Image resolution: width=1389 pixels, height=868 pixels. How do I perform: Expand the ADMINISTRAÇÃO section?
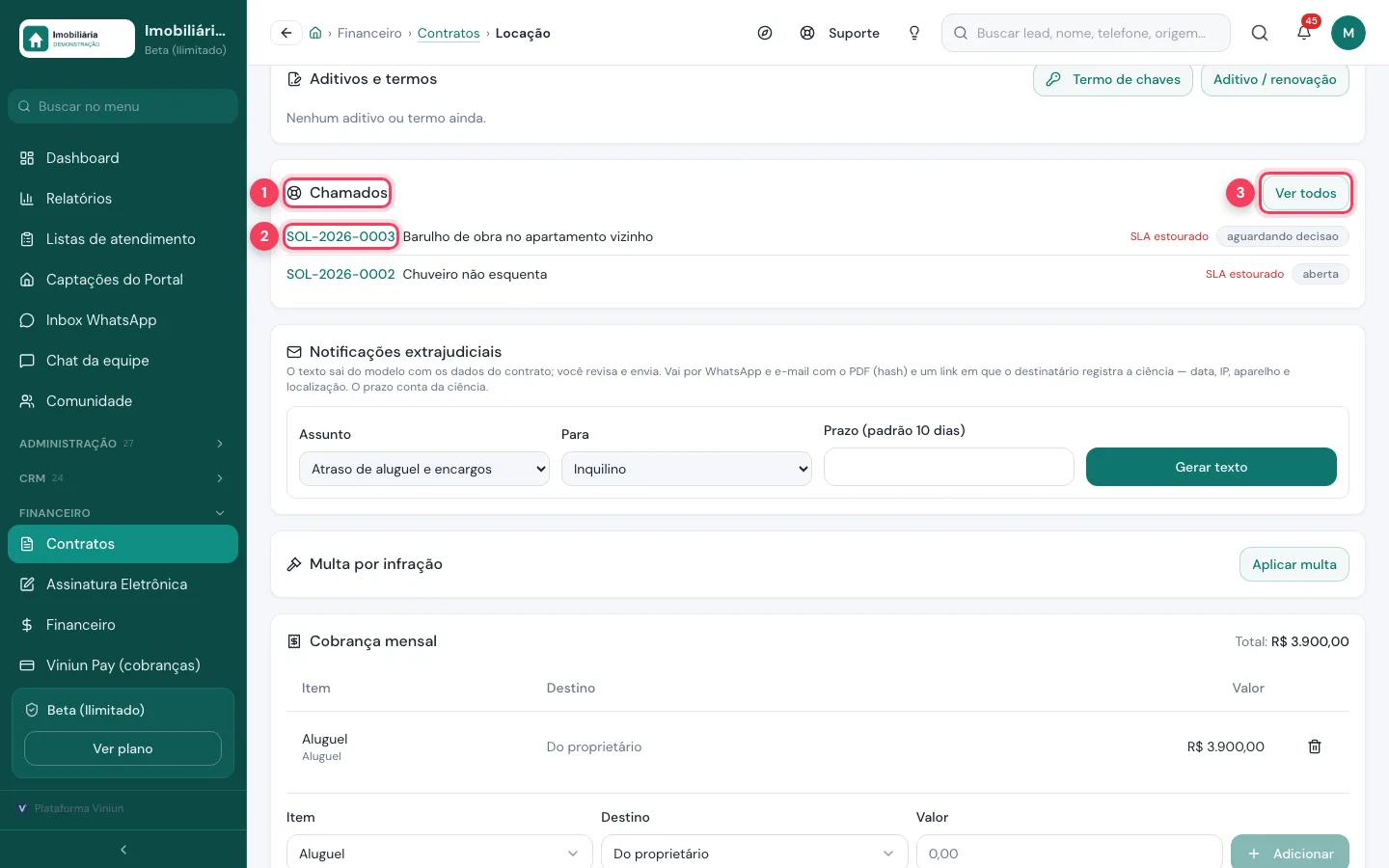[x=123, y=444]
